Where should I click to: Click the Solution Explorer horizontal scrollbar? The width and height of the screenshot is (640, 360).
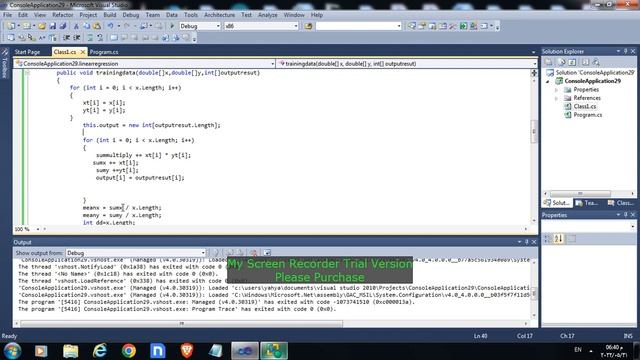(580, 193)
